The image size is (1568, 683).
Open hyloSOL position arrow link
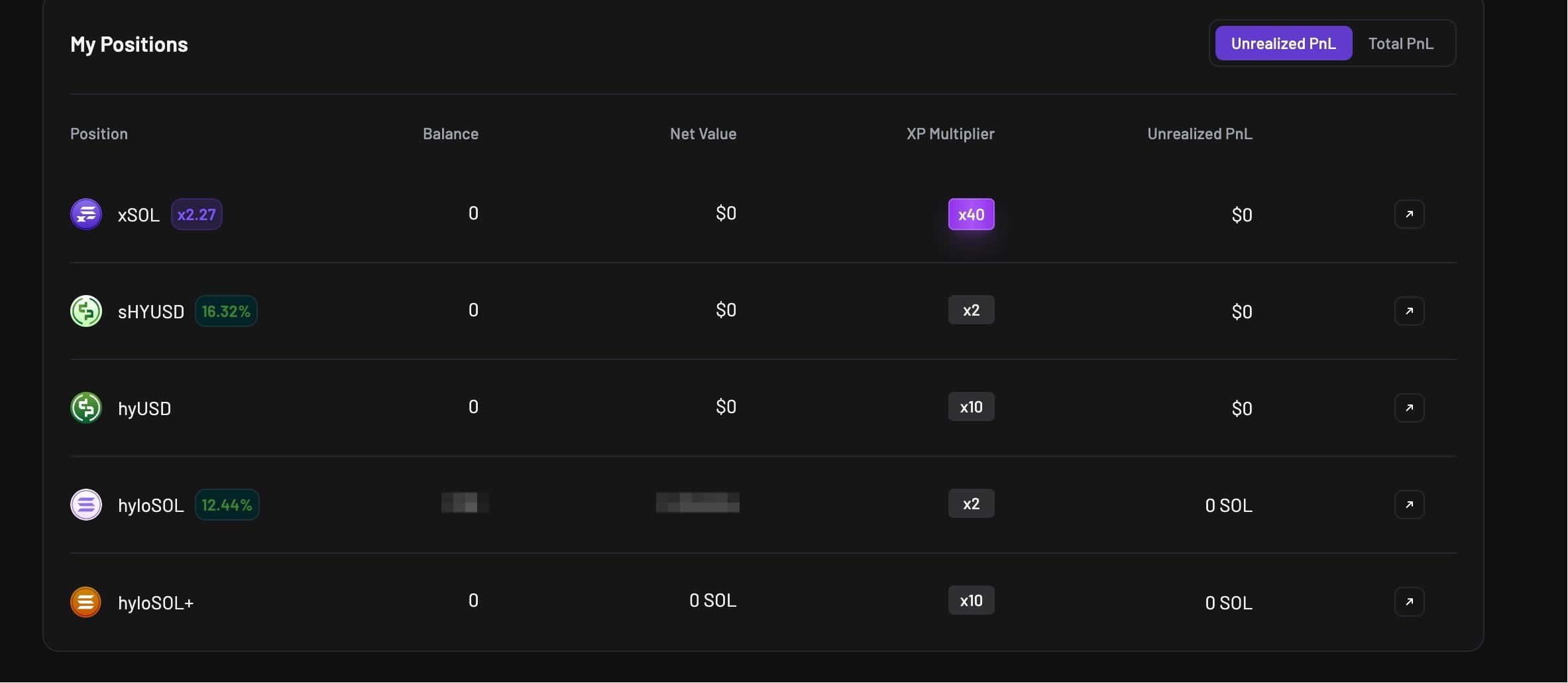coord(1409,505)
